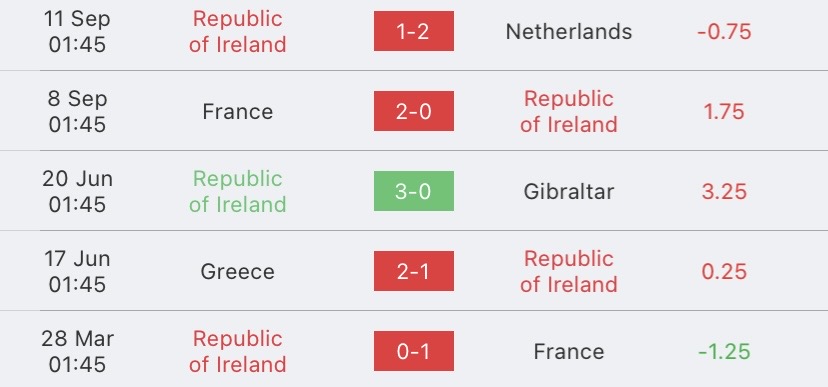Select green Republic of Ireland team name
Screen dimensions: 828x387
[x=238, y=191]
